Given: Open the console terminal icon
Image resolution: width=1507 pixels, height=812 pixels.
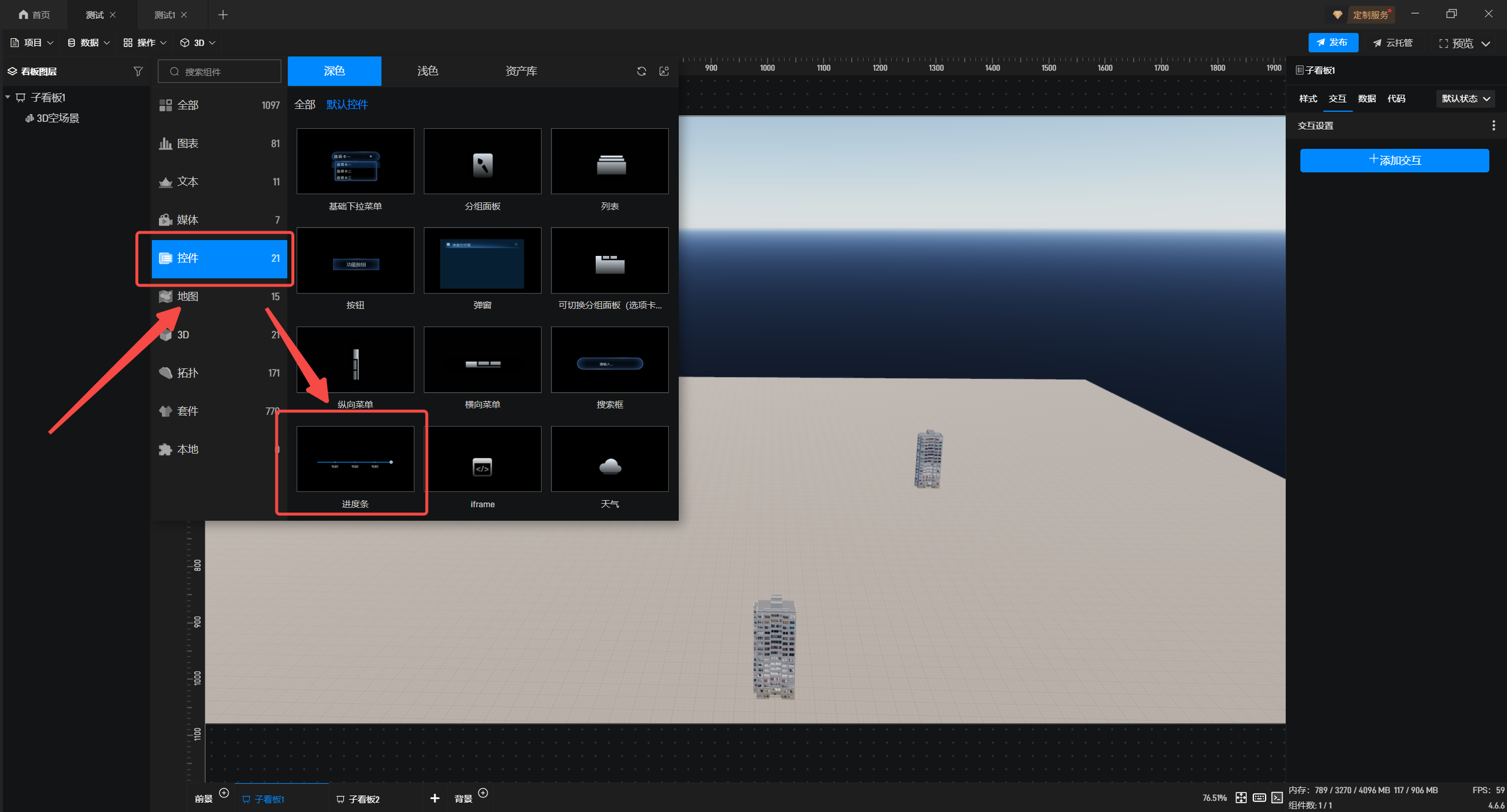Looking at the screenshot, I should tap(1277, 797).
